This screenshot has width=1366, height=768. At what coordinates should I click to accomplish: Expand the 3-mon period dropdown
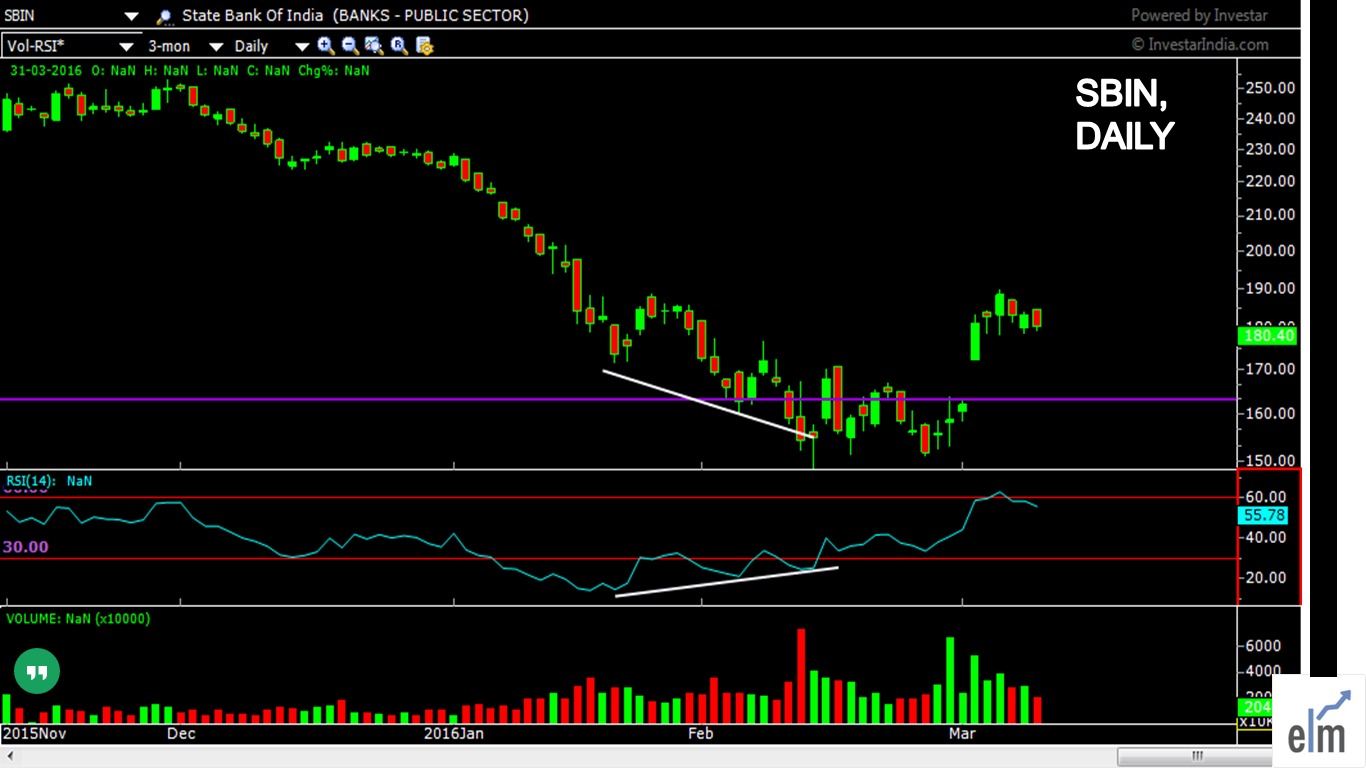(x=215, y=46)
